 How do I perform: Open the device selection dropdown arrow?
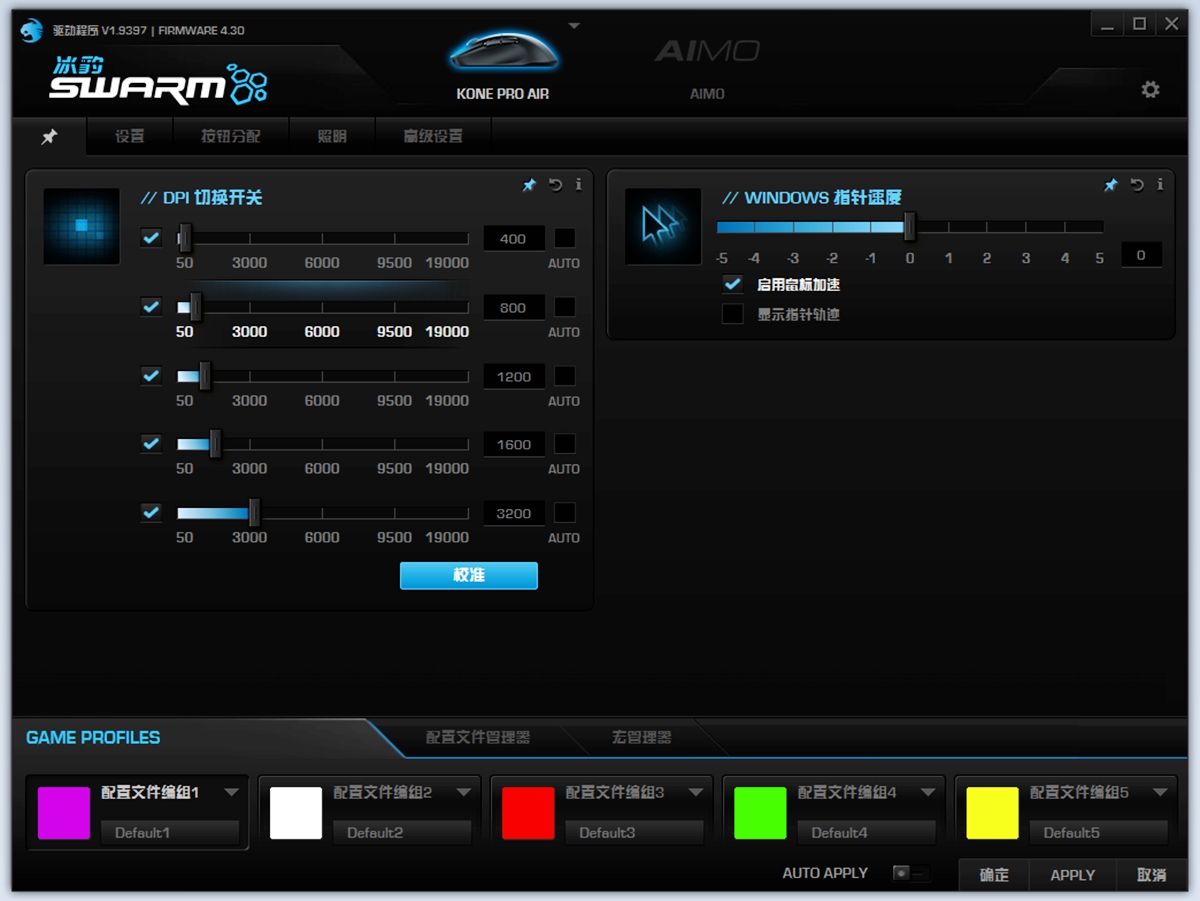tap(574, 26)
